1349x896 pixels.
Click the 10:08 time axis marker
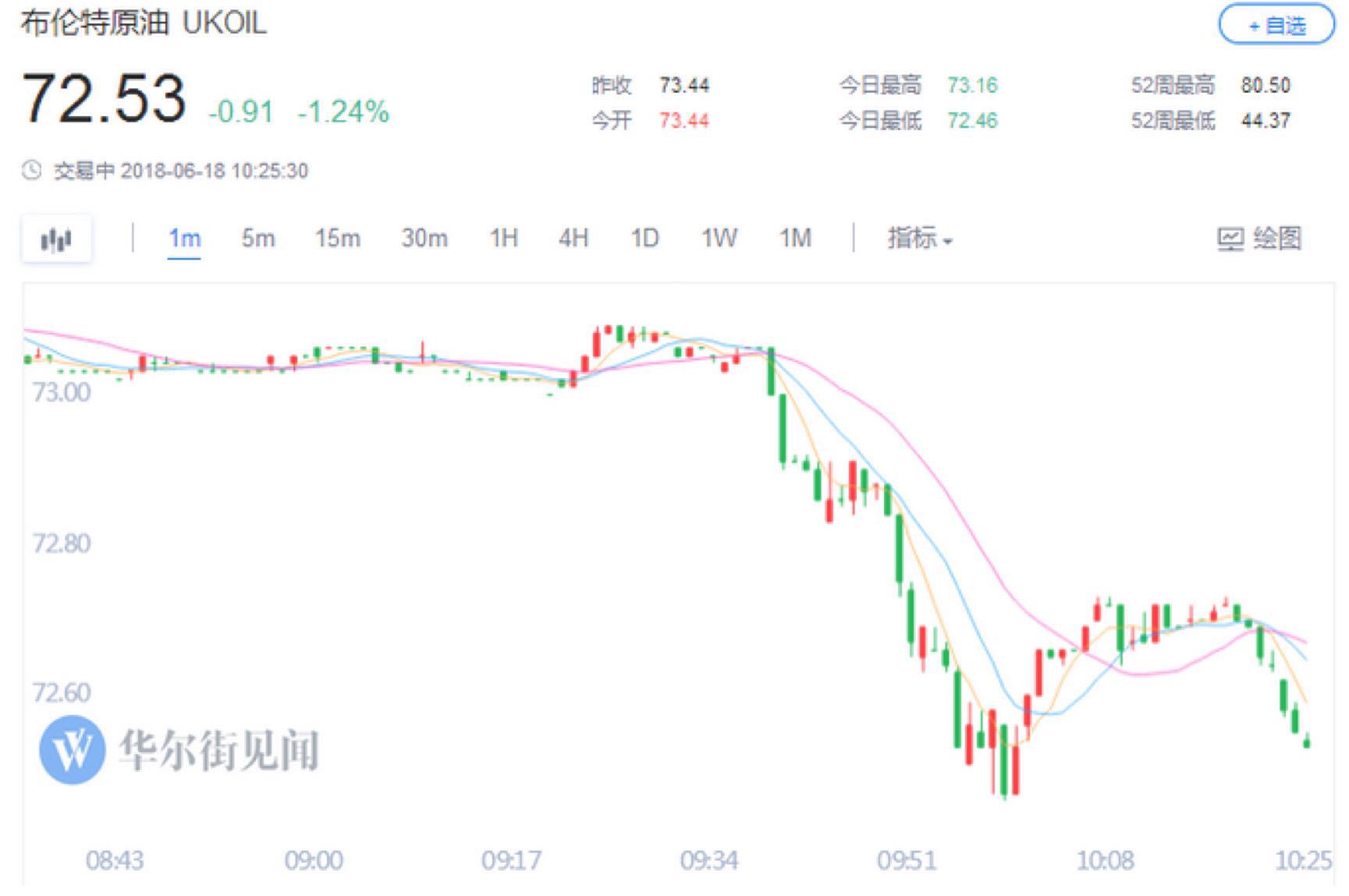1105,860
